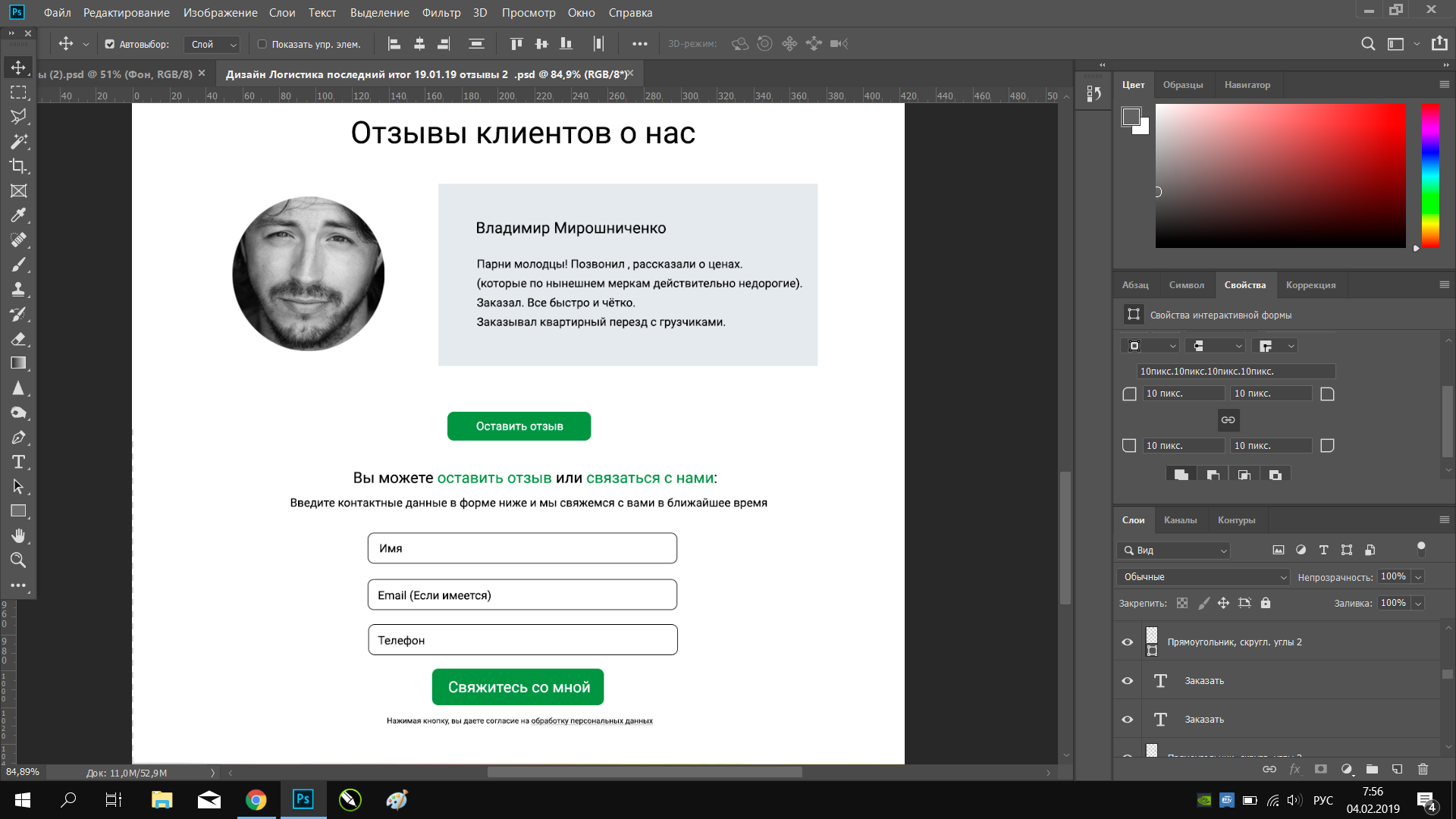Hide the Прямоугольник, скругл. углы 2 layer
Viewport: 1456px width, 819px height.
point(1128,642)
